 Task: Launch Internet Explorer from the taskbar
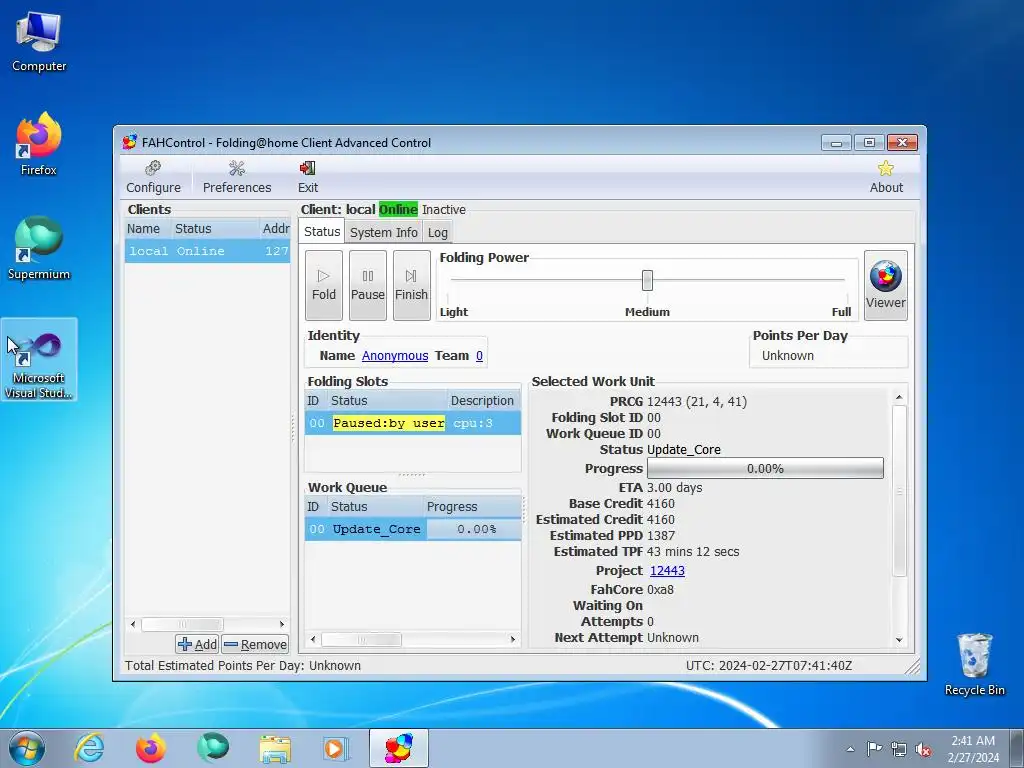[89, 748]
